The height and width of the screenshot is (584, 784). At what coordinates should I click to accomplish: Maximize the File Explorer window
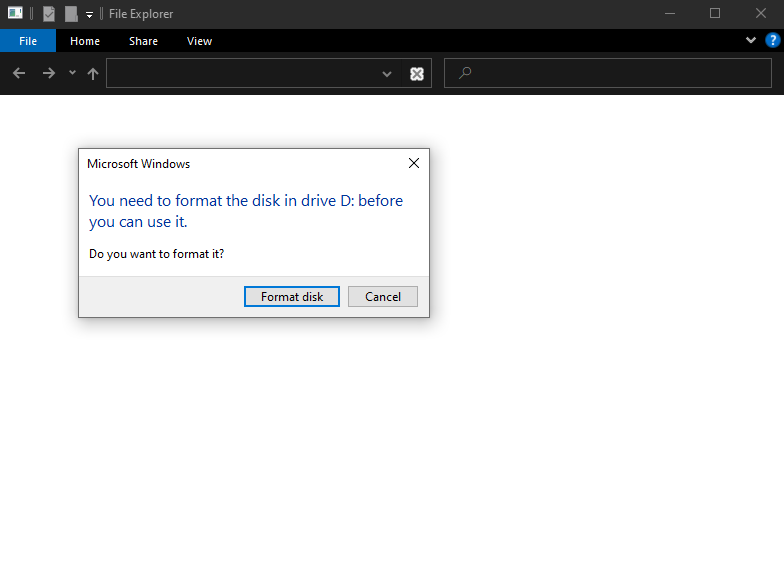point(715,14)
